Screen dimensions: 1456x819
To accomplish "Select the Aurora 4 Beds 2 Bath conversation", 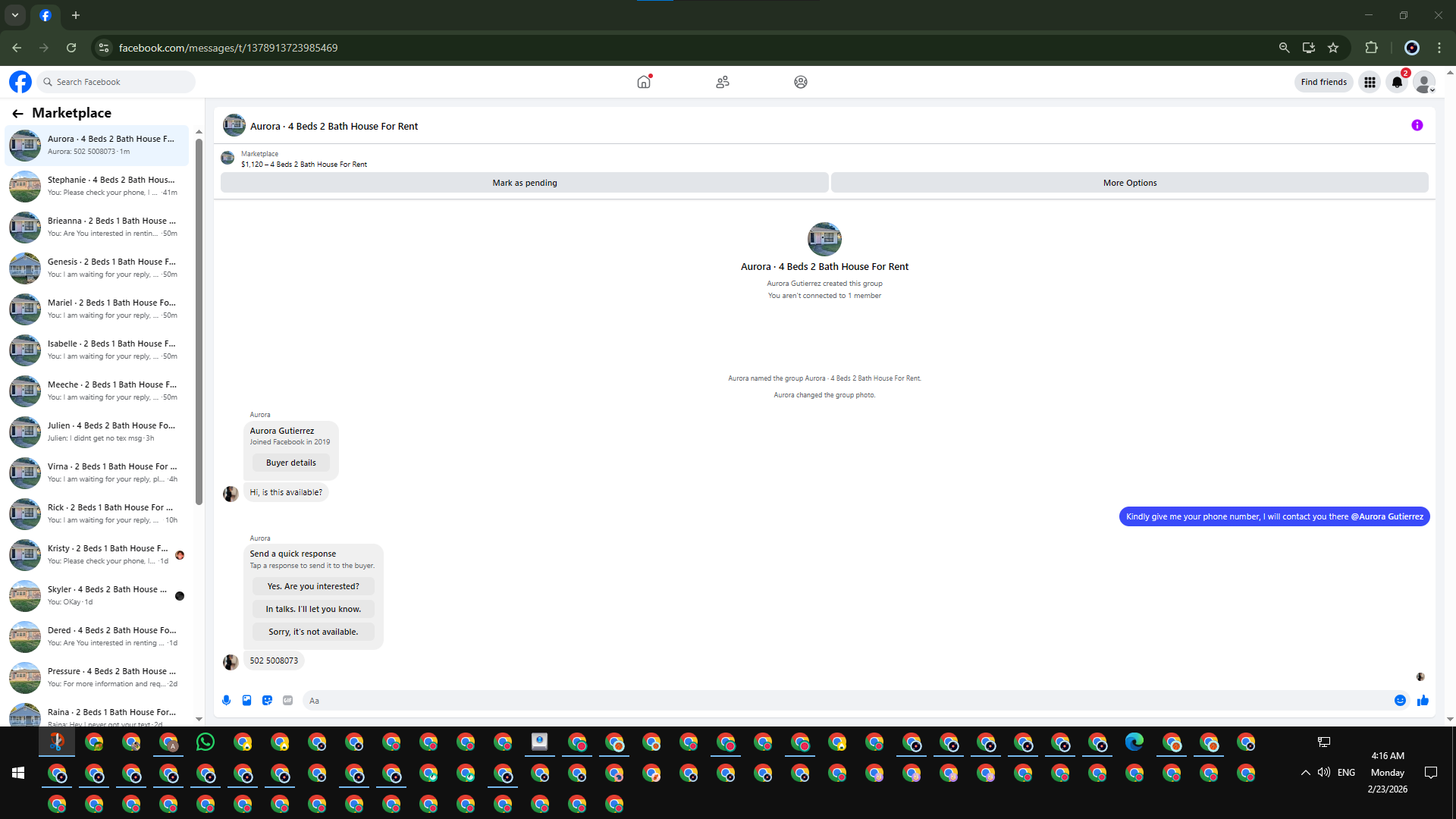I will click(x=97, y=146).
